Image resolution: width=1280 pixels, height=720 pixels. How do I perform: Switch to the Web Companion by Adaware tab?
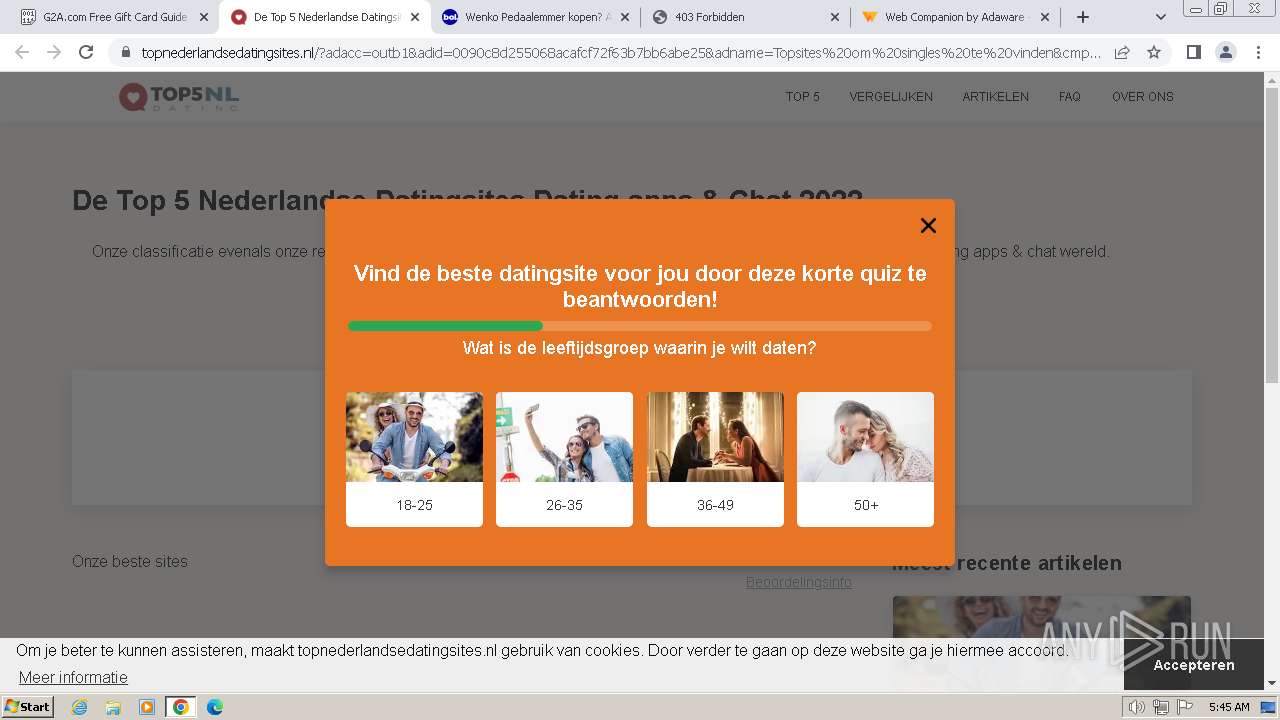tap(955, 17)
